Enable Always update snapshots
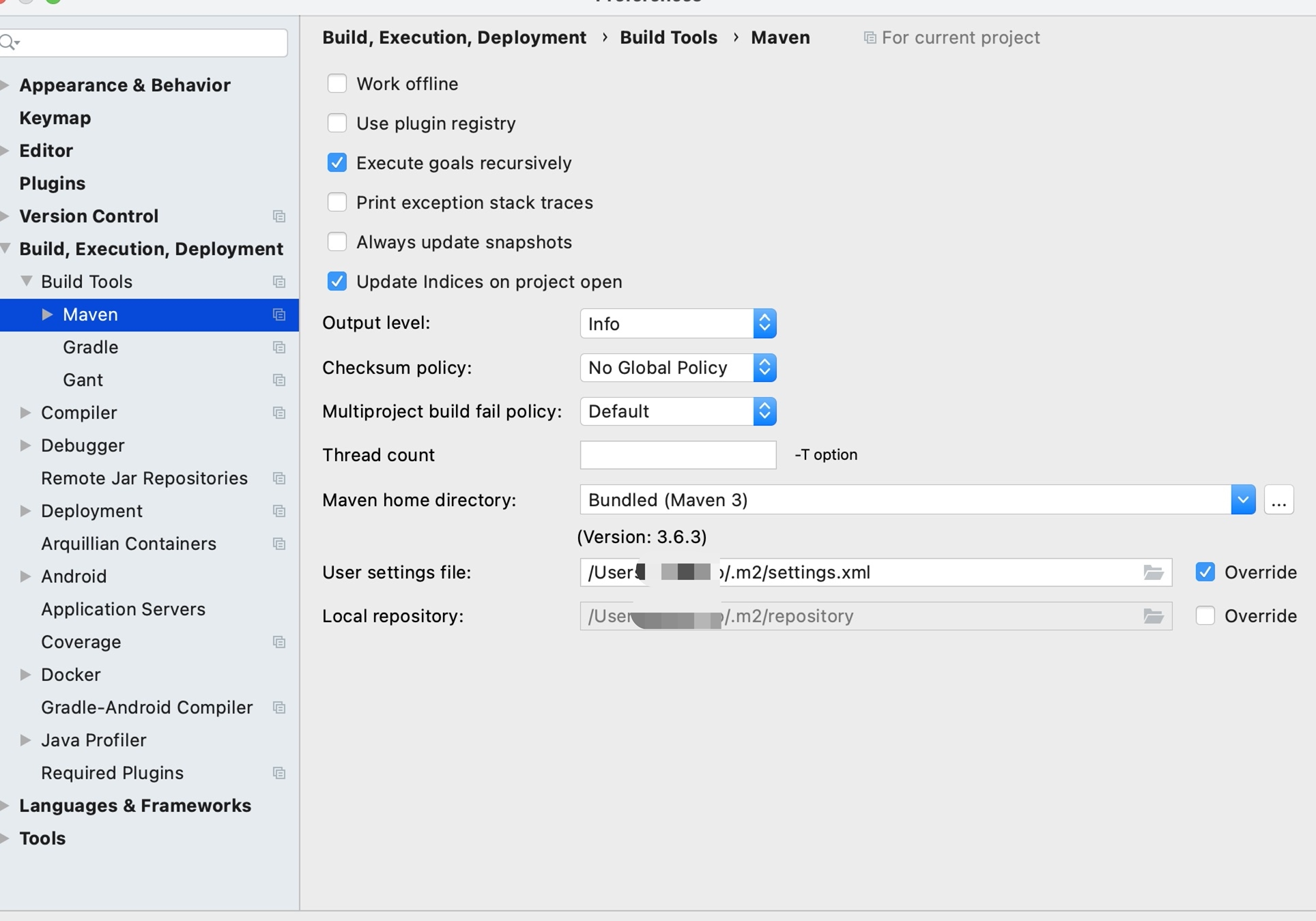 coord(337,242)
